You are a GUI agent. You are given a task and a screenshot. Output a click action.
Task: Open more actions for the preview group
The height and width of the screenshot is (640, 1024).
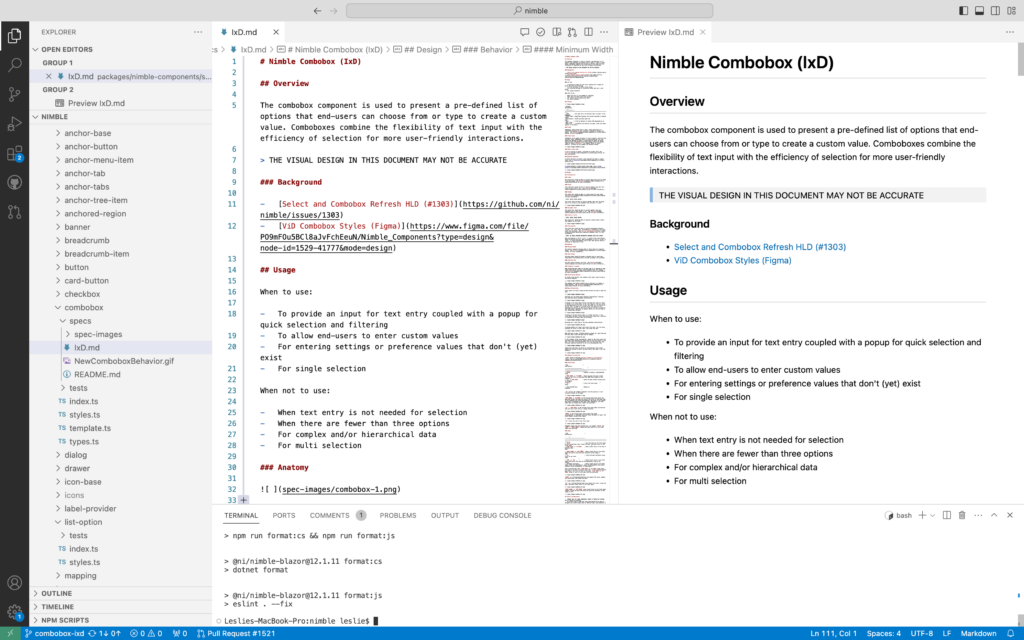click(1010, 32)
